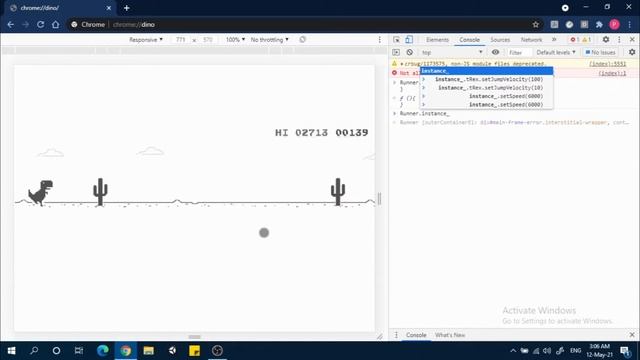Choose instance_.tRex.setJumpVelocity(10) suggestion
The image size is (640, 360).
(487, 88)
